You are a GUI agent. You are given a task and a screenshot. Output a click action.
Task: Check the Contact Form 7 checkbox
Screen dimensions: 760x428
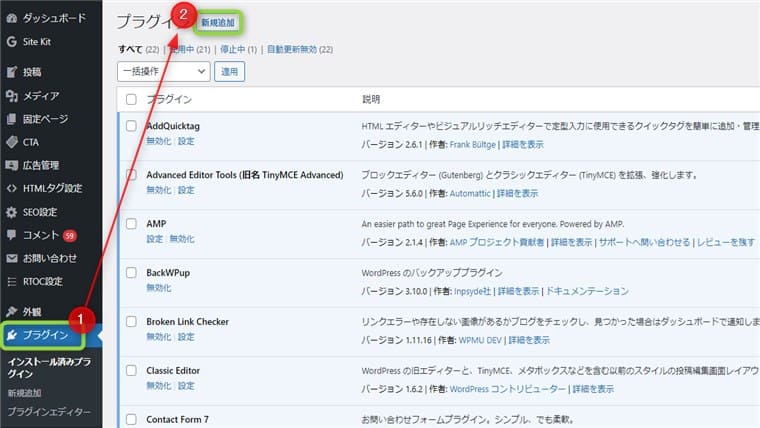(x=131, y=419)
